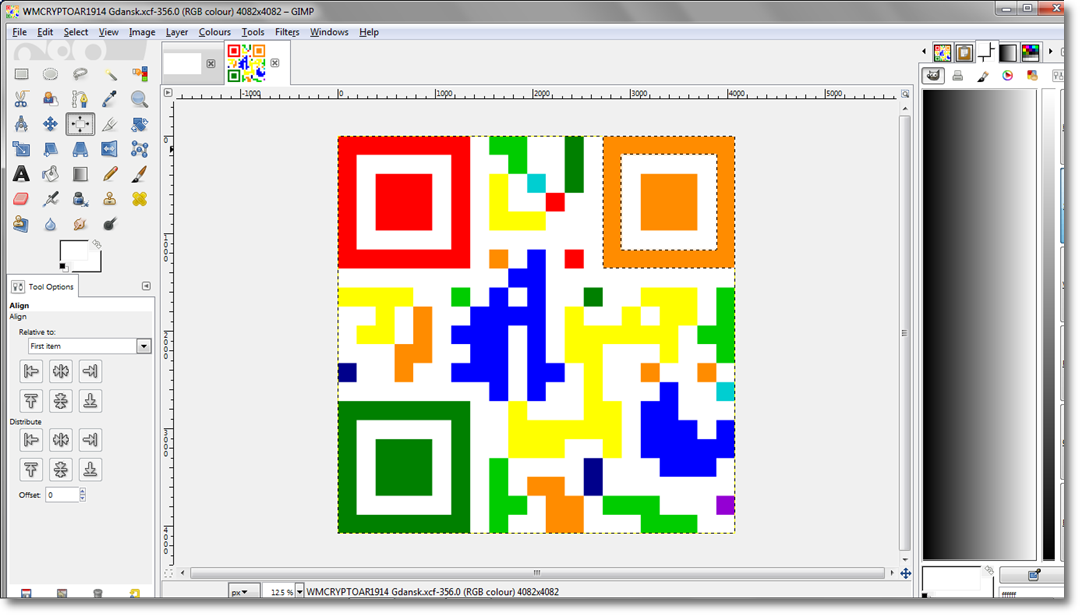Select the Zoom magnifier tool
The image size is (1080, 615).
click(x=139, y=99)
